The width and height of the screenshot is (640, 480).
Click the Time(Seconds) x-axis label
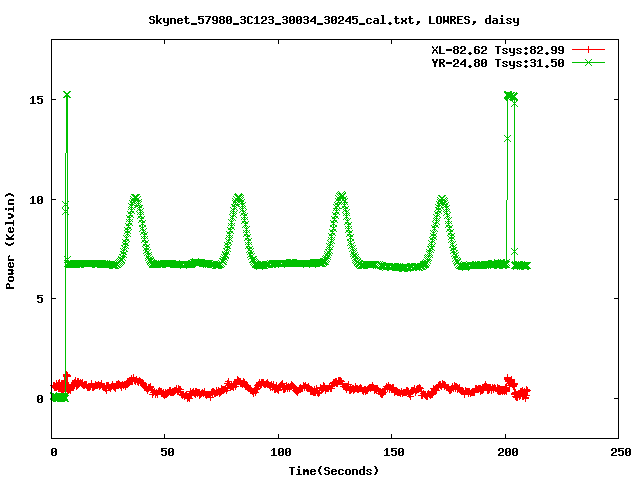[x=334, y=471]
